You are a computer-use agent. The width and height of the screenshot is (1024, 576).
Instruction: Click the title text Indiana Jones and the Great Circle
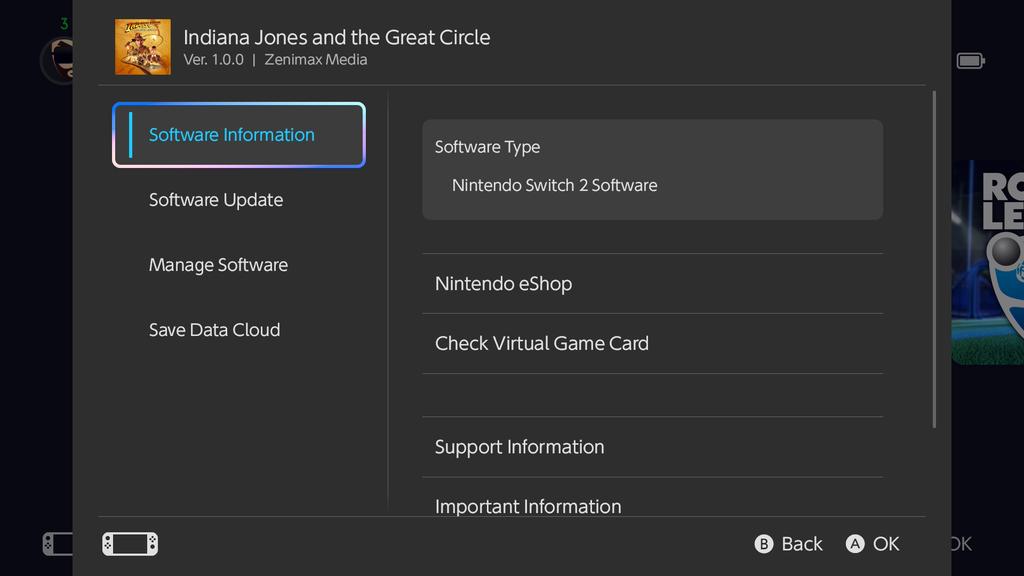(x=336, y=37)
